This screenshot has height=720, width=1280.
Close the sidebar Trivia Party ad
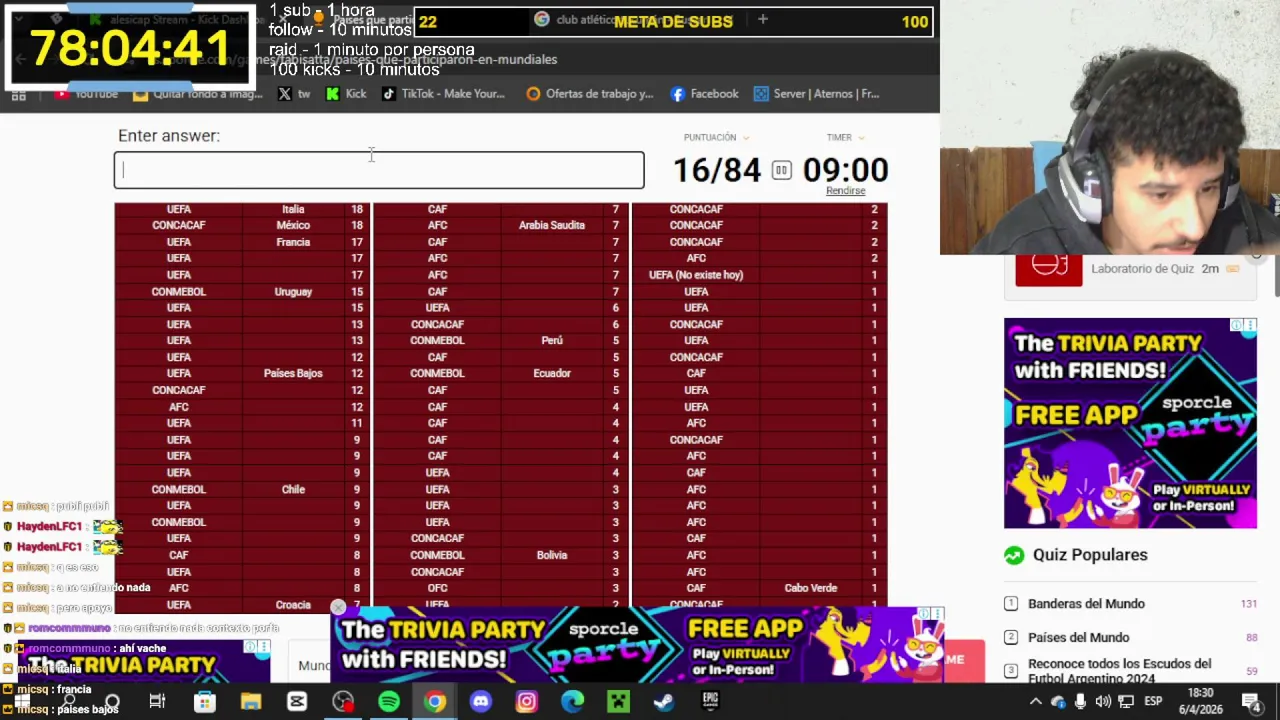coord(1250,325)
